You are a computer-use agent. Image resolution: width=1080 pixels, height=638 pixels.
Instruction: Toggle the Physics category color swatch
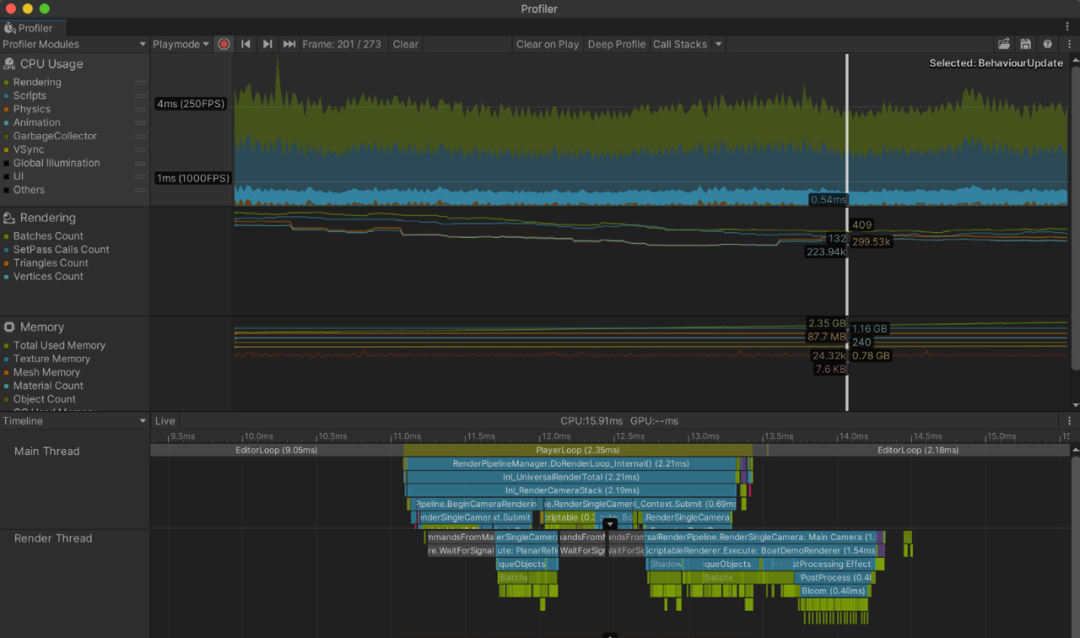6,109
